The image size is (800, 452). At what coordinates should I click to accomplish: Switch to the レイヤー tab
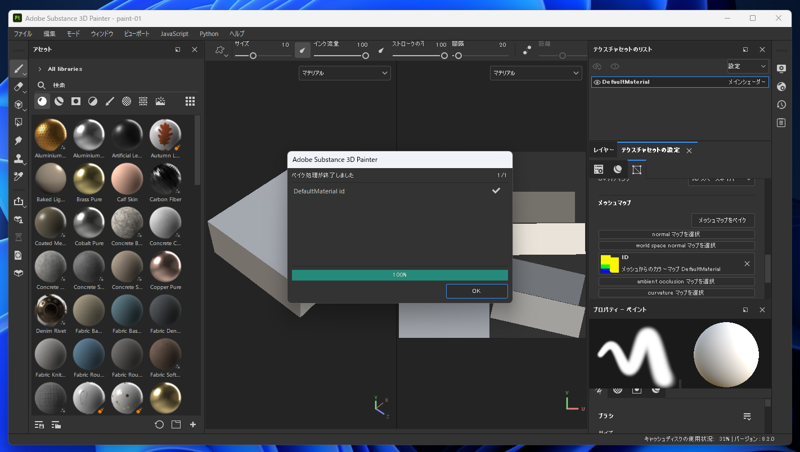(603, 150)
